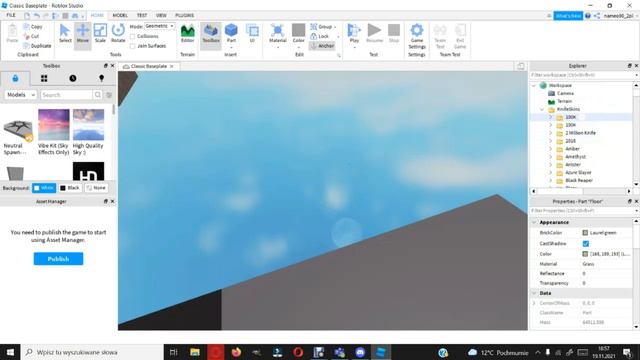Open the Color picker in ribbon
The width and height of the screenshot is (640, 360).
coord(298,33)
